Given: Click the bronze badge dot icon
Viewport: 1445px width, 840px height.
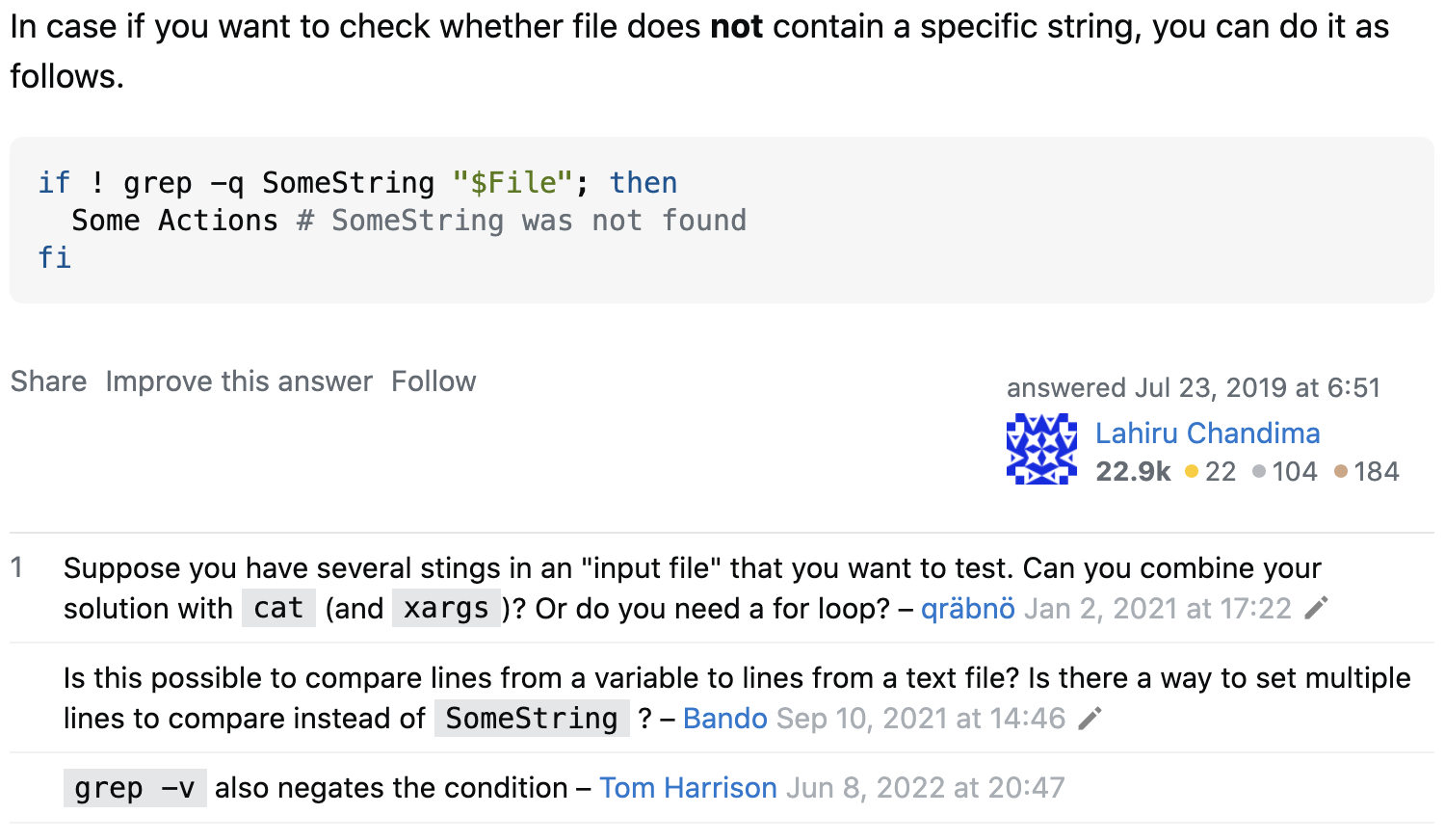Looking at the screenshot, I should point(1341,471).
